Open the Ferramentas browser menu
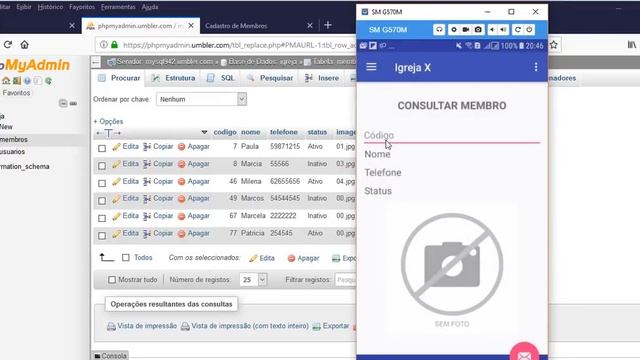This screenshot has height=360, width=640. point(118,7)
